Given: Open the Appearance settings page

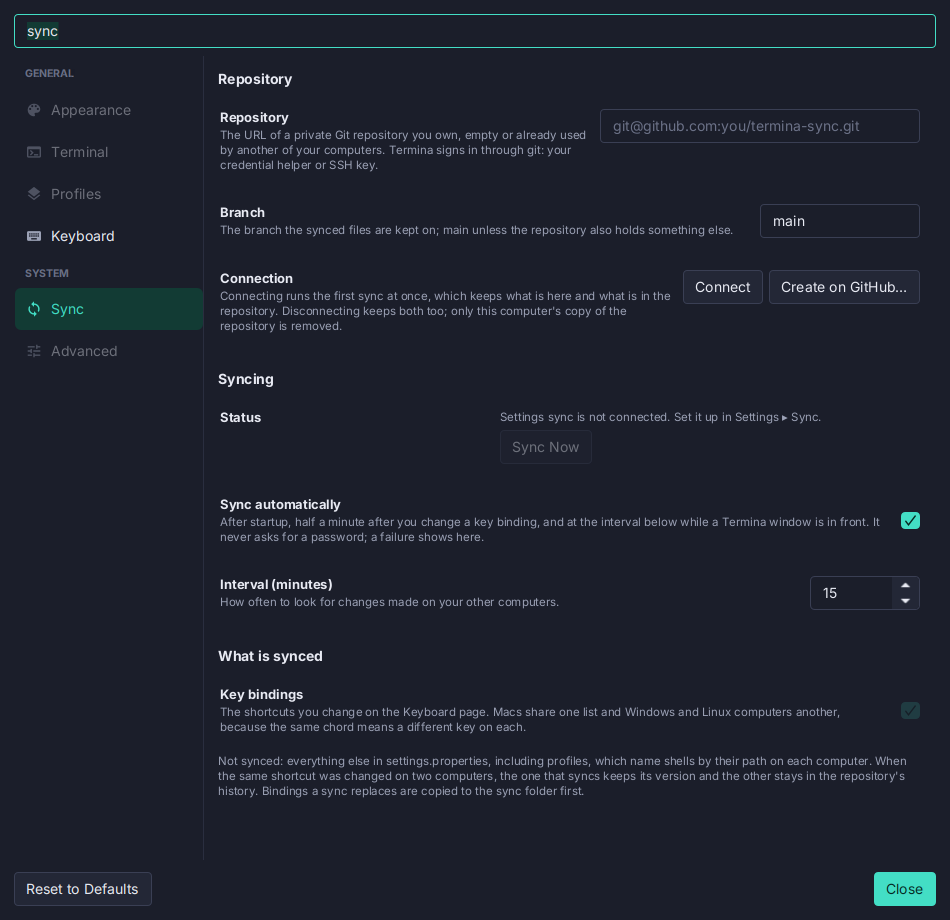Looking at the screenshot, I should click(109, 110).
